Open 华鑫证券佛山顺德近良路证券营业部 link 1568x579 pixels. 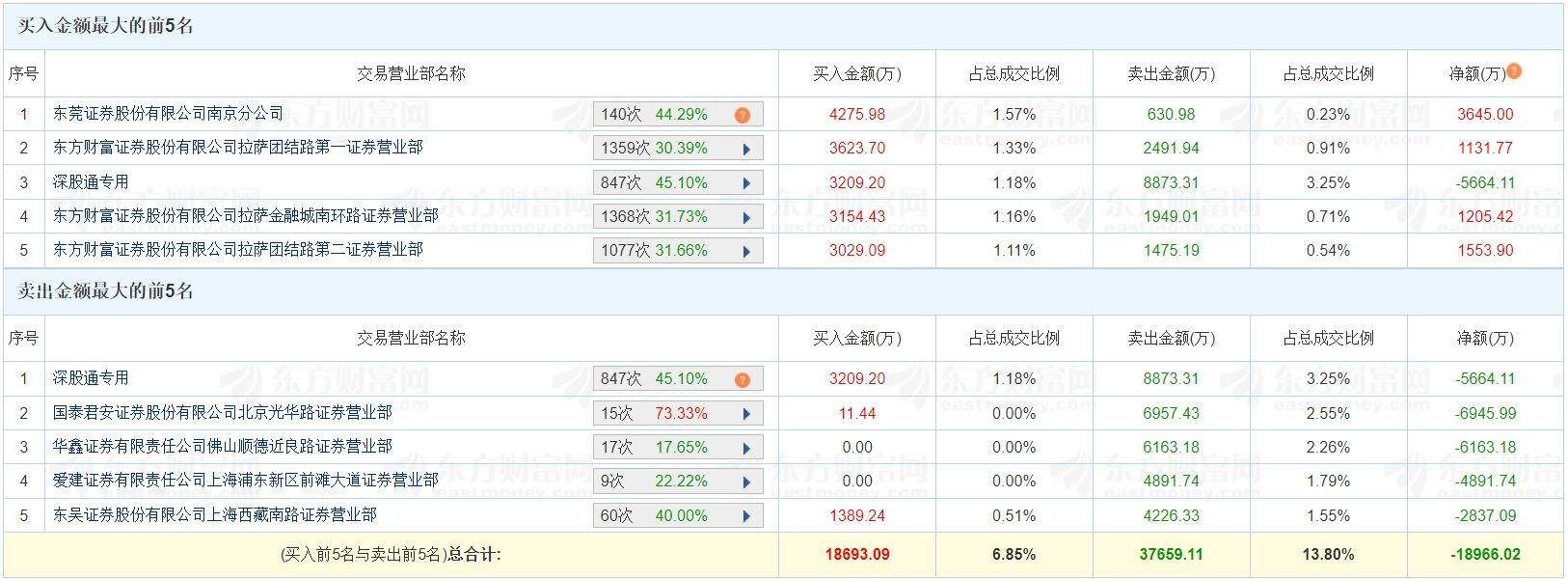coord(222,447)
